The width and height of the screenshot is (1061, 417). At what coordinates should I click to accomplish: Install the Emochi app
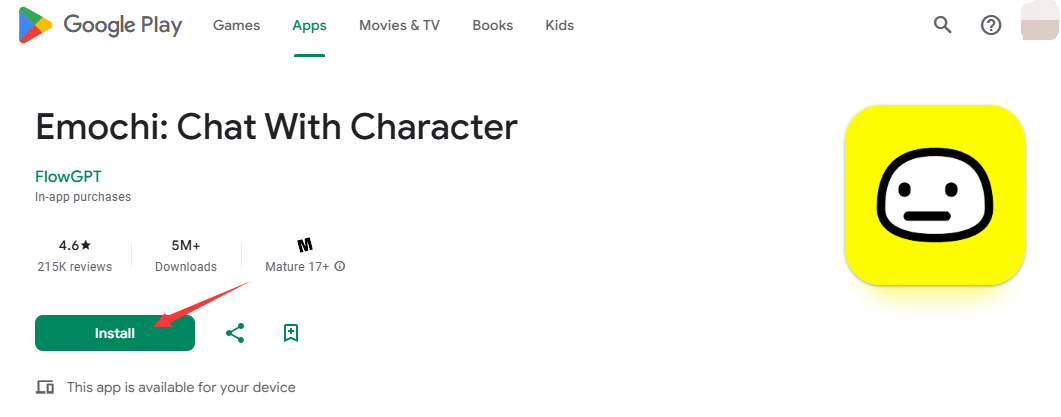point(115,333)
